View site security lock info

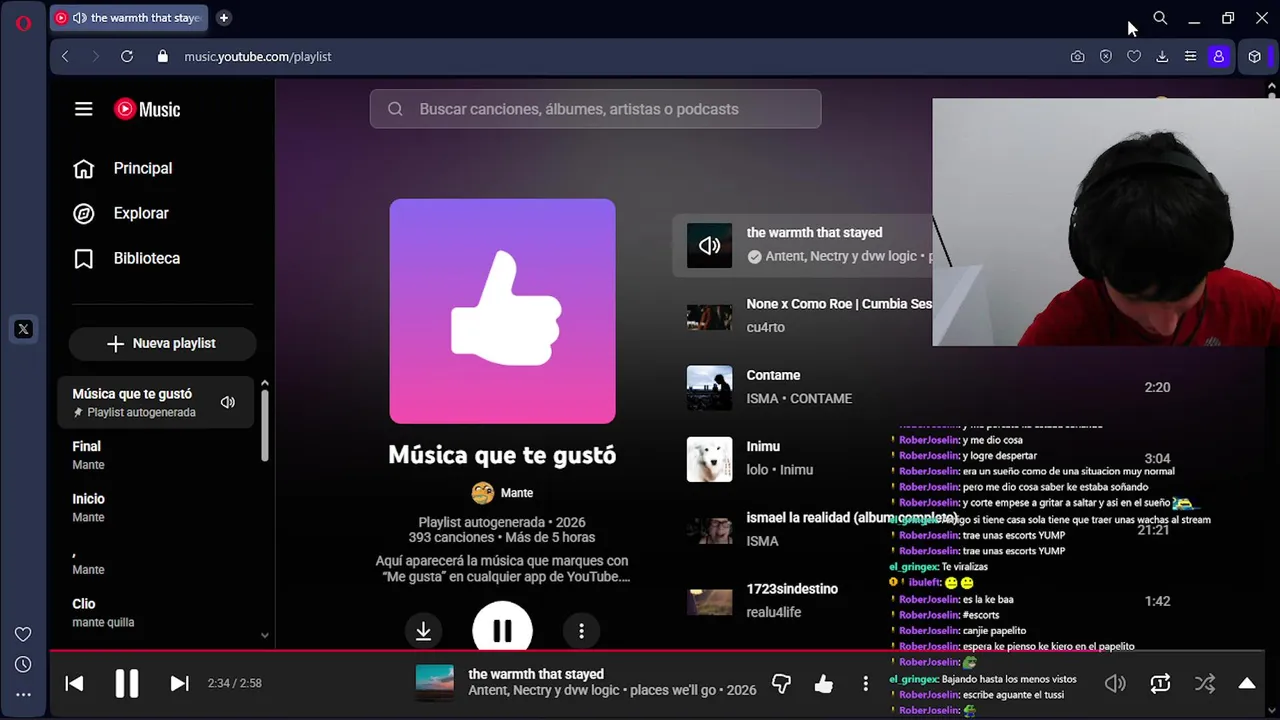pyautogui.click(x=163, y=57)
